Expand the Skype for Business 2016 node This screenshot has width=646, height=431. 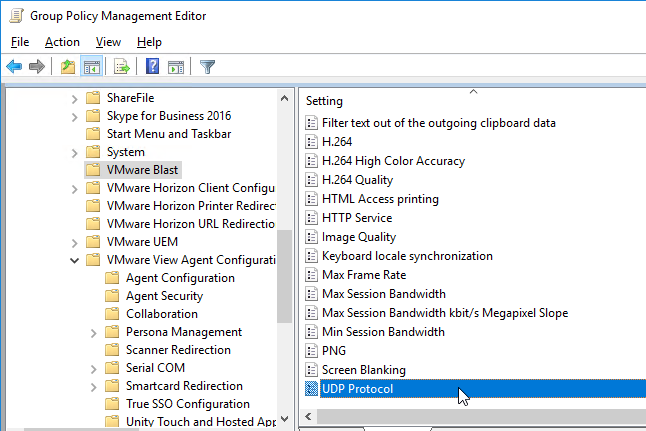point(74,117)
